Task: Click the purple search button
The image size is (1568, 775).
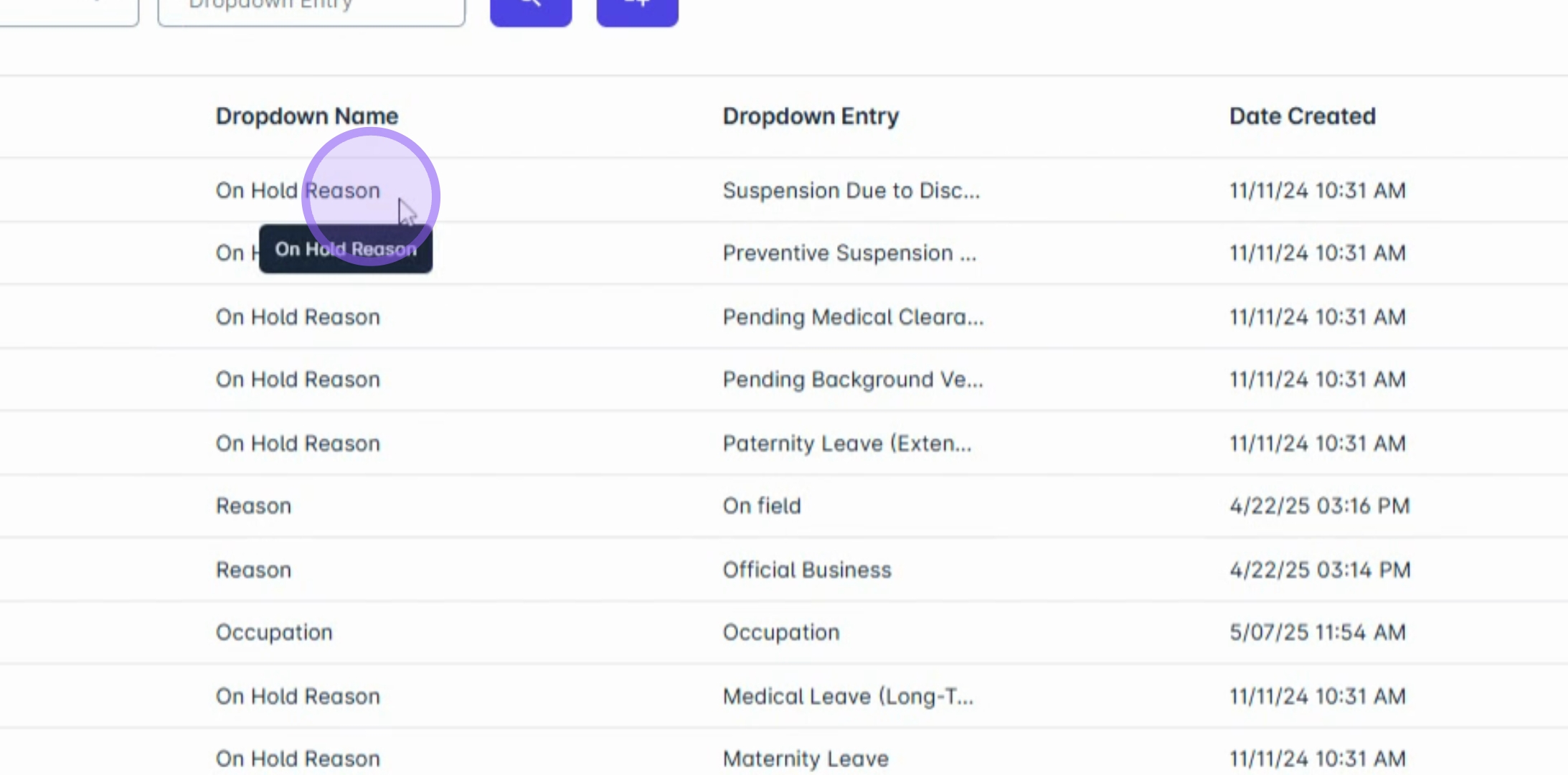Action: click(x=531, y=11)
